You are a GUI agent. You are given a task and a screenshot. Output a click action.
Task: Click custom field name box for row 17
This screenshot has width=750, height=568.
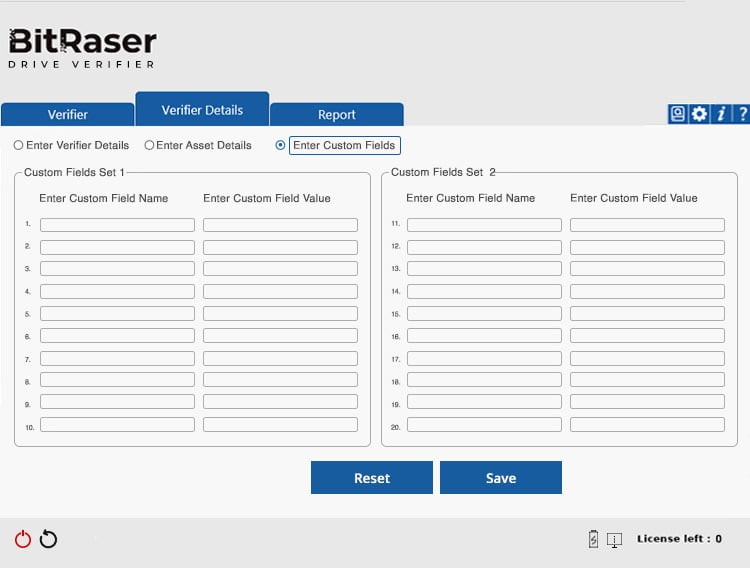pos(484,358)
